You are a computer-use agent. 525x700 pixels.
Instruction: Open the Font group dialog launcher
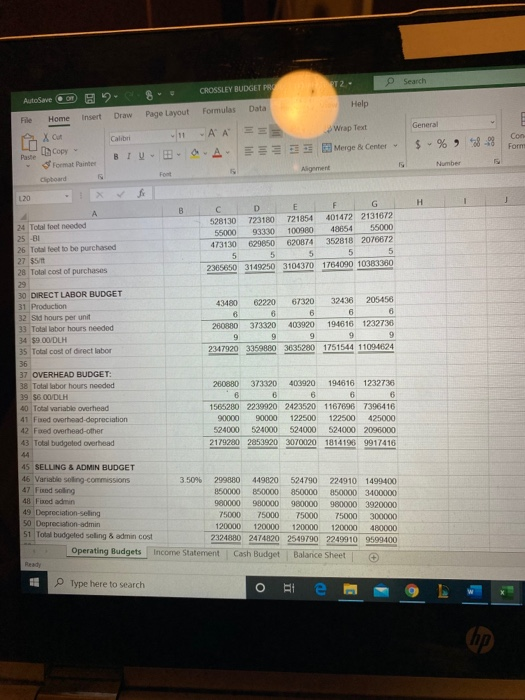[x=232, y=171]
